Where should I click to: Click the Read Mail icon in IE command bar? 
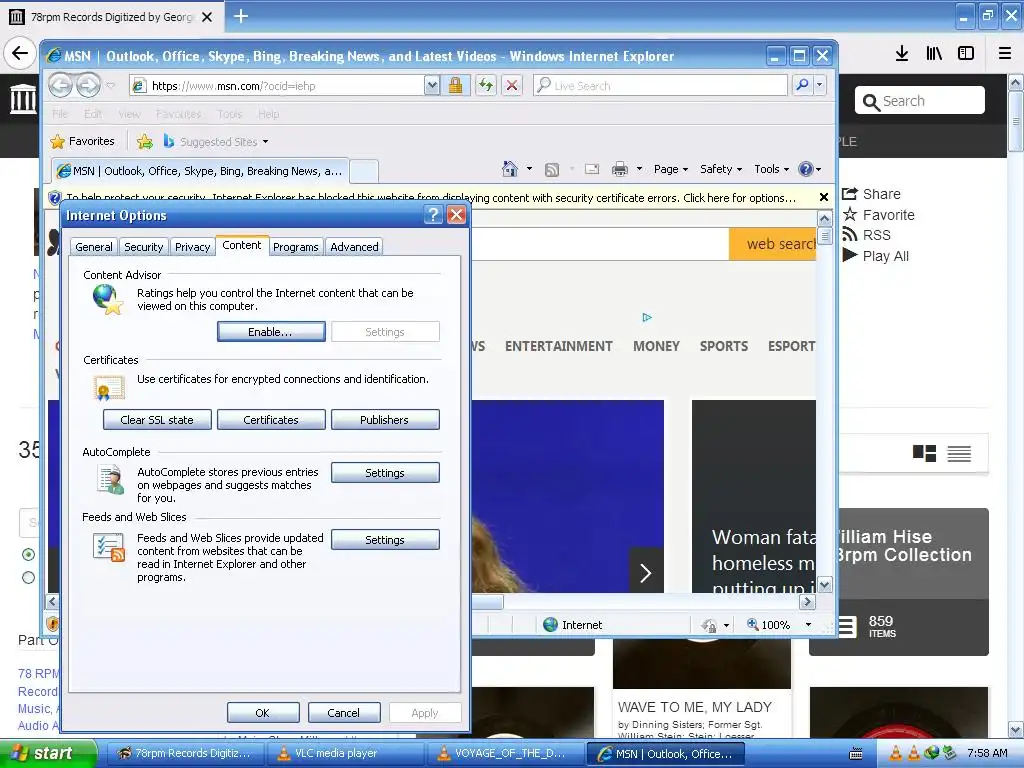click(x=592, y=169)
